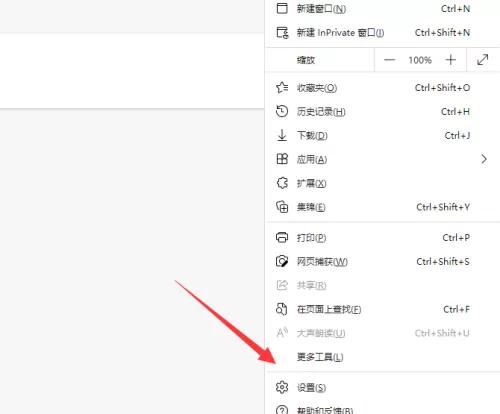Screen dimensions: 500x414
Task: Click the Ctrl+H shortcut text
Action: pyautogui.click(x=455, y=112)
